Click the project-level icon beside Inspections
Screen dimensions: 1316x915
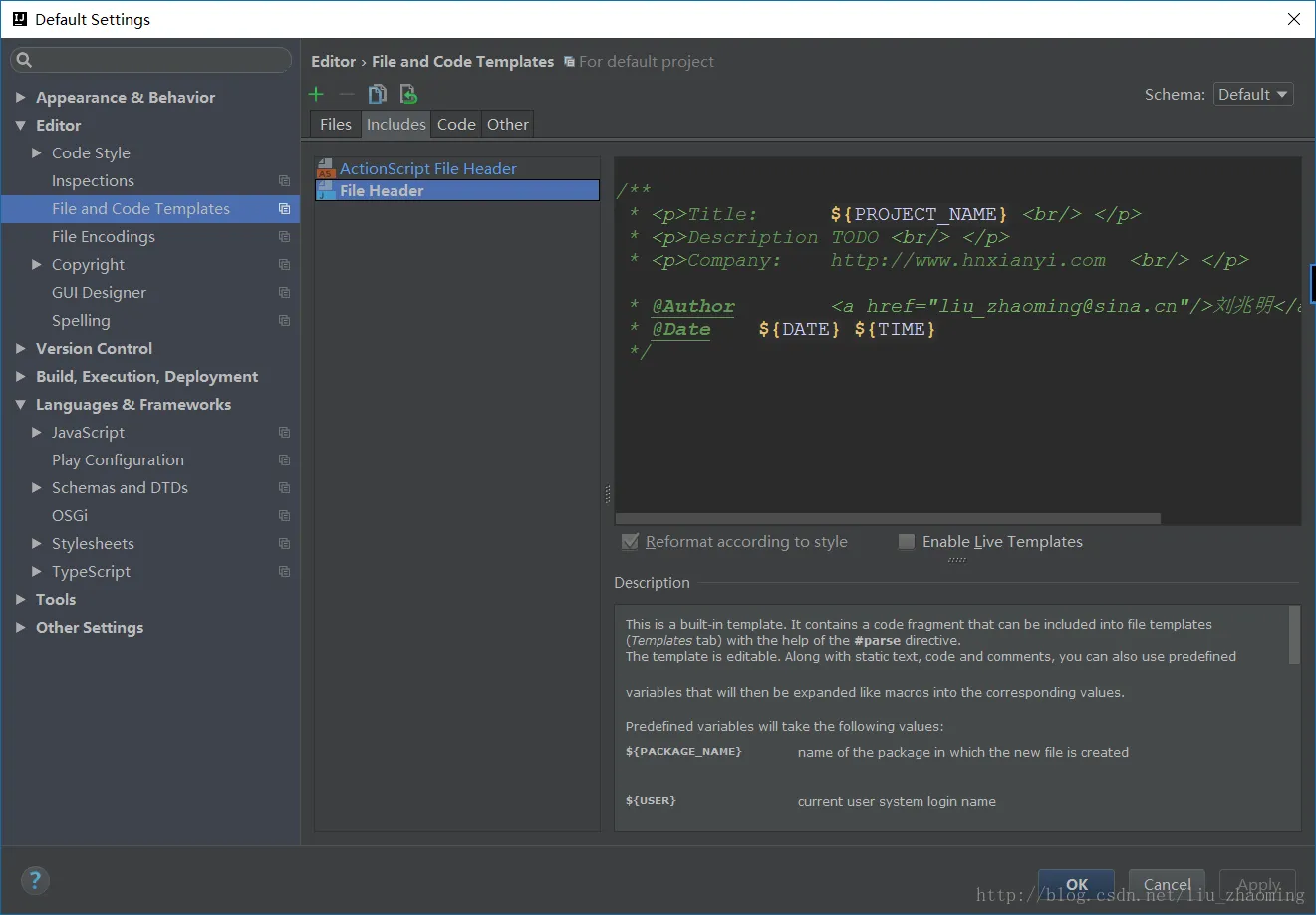click(284, 181)
